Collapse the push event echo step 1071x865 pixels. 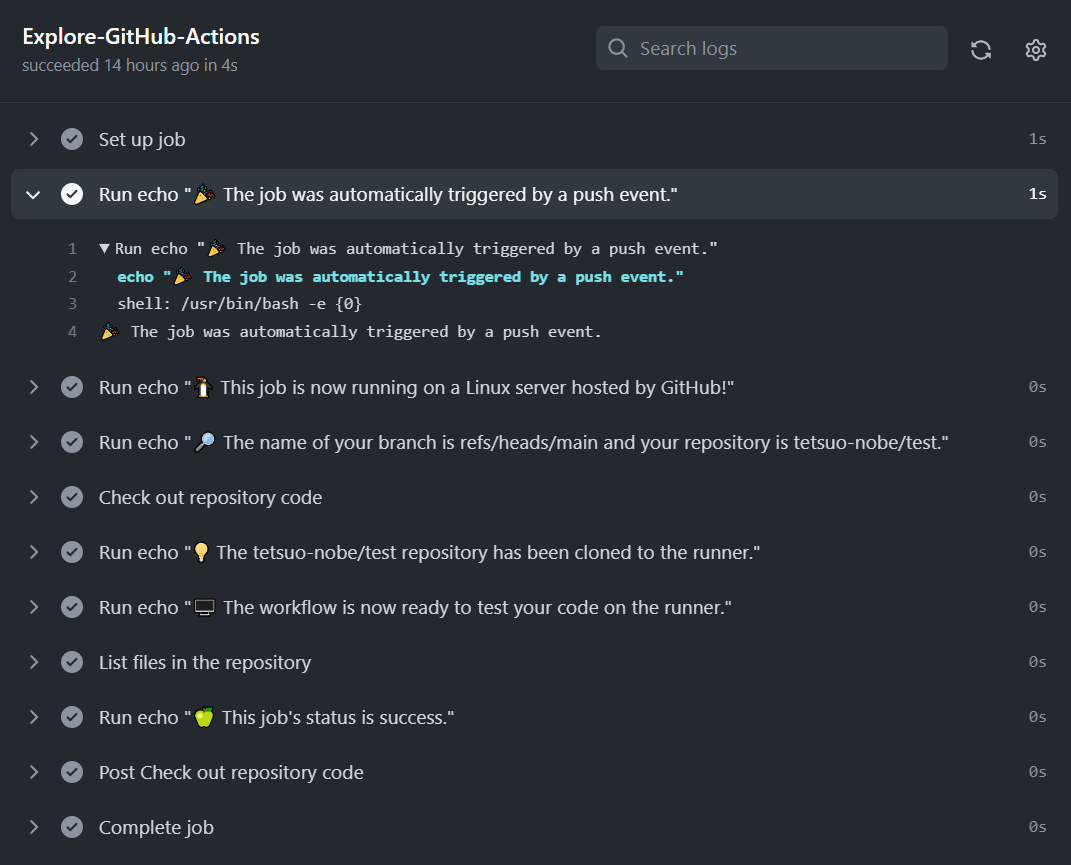click(x=34, y=194)
